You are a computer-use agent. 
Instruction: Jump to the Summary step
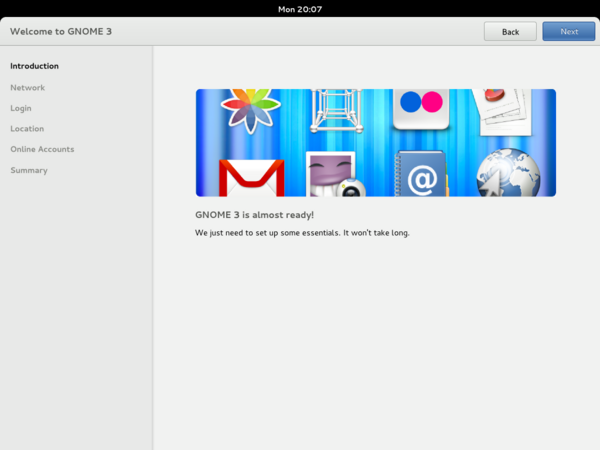tap(29, 170)
